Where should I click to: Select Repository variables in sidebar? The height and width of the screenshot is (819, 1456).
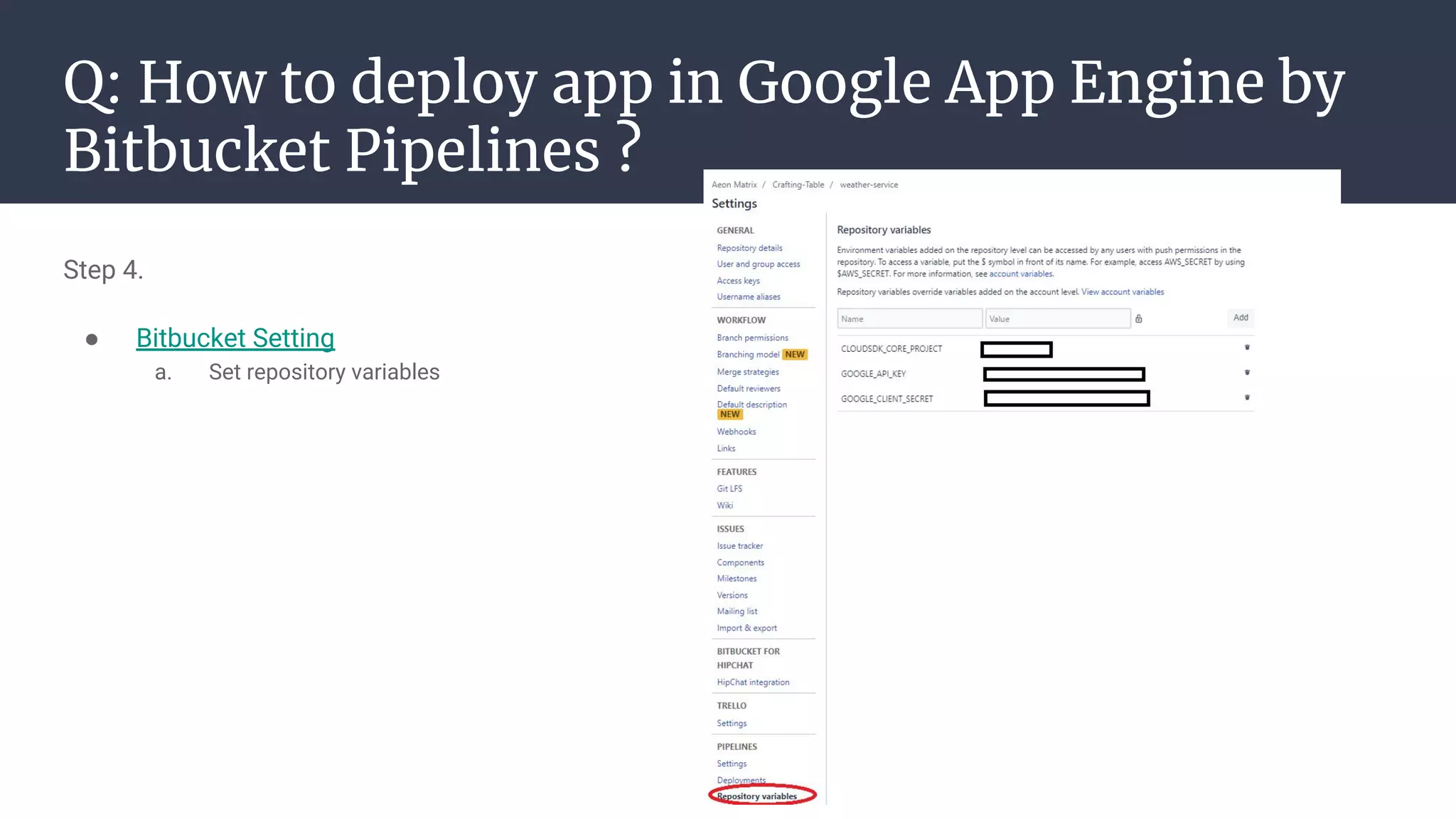[756, 797]
